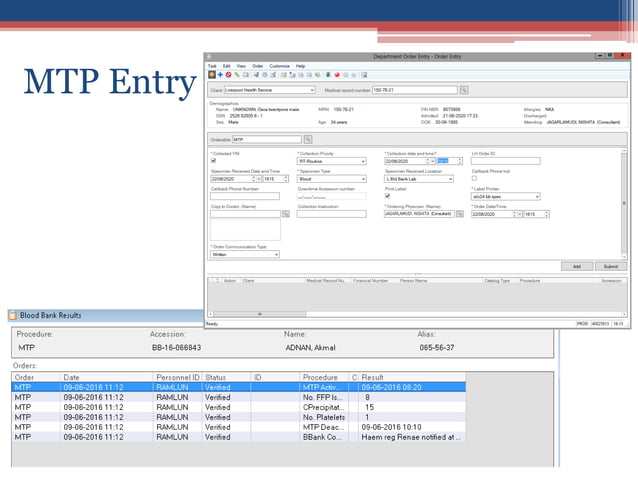Open the Specimen Type dropdown showing Blood
The image size is (638, 478).
(x=365, y=179)
